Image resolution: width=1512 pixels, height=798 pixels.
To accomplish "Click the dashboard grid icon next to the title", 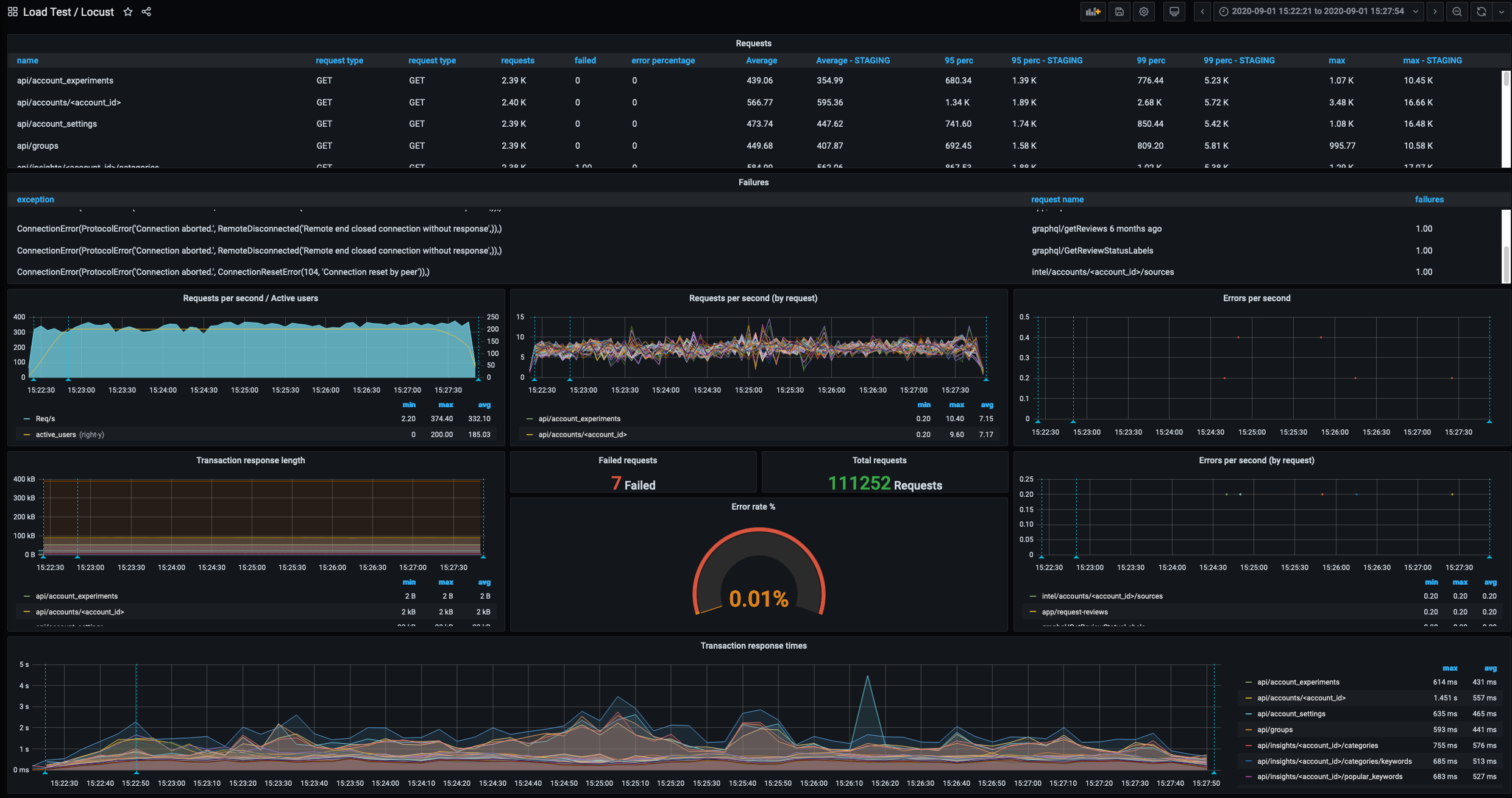I will (x=12, y=12).
